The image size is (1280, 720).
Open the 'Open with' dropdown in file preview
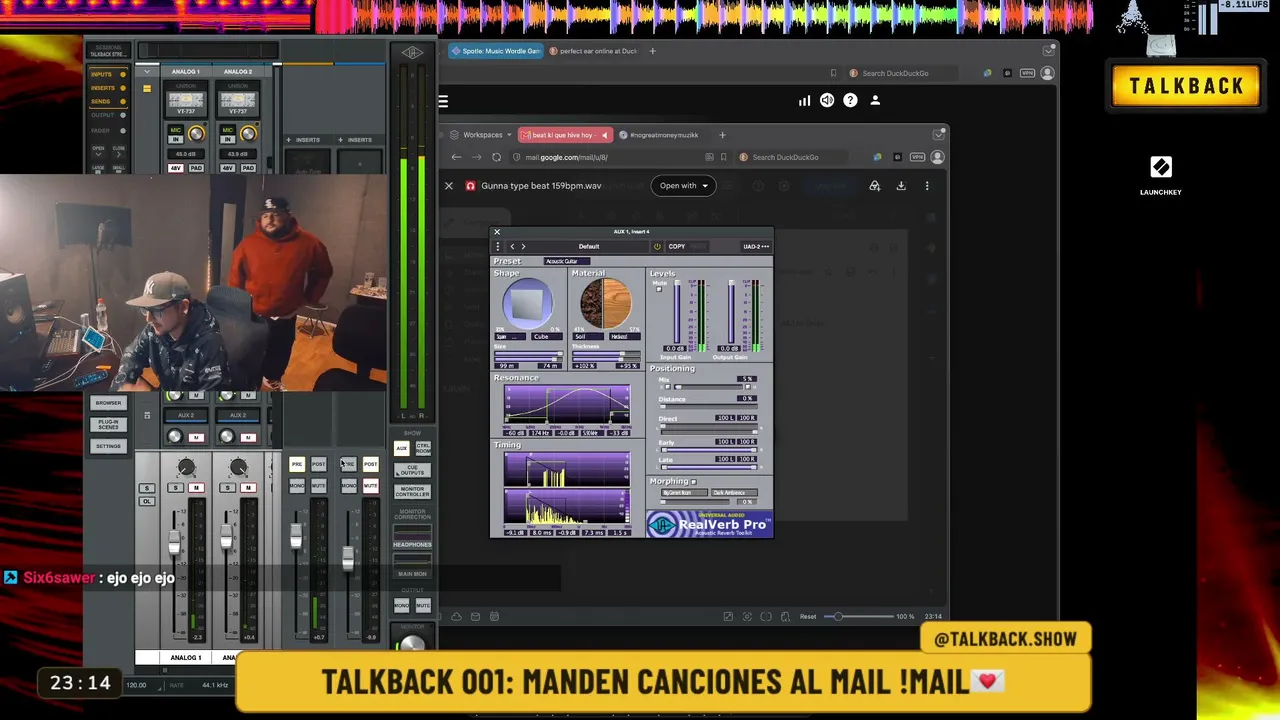(x=684, y=186)
